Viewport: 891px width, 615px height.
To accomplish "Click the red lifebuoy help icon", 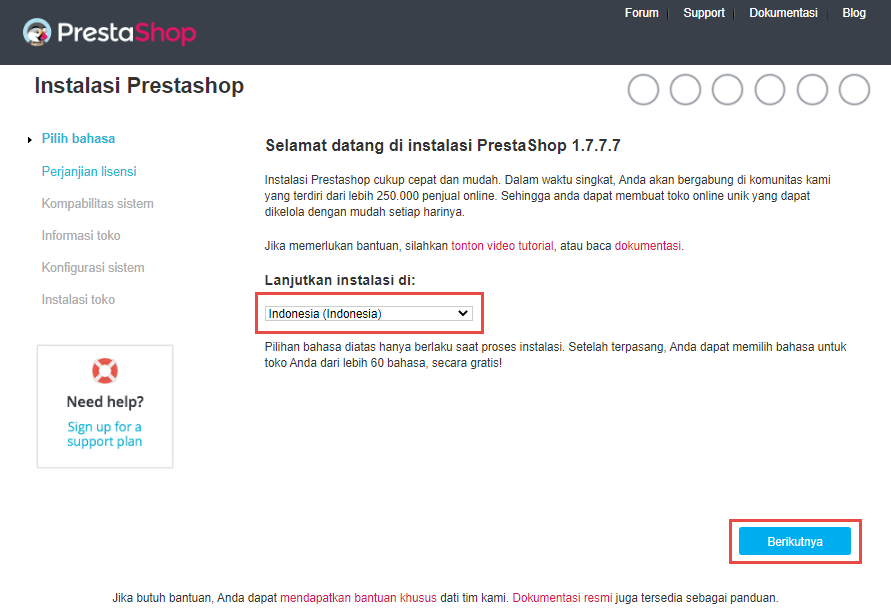I will (105, 371).
